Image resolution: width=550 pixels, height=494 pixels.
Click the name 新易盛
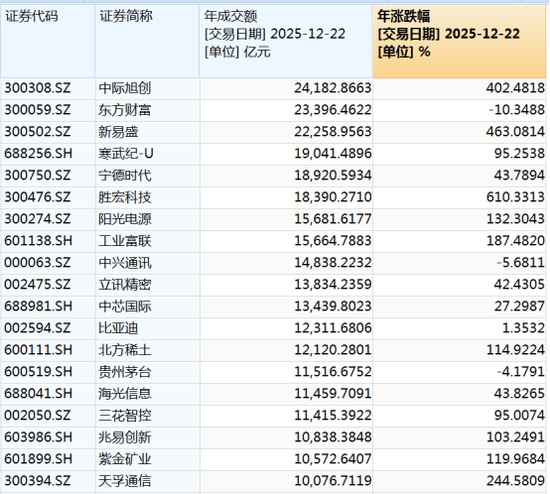[x=118, y=132]
